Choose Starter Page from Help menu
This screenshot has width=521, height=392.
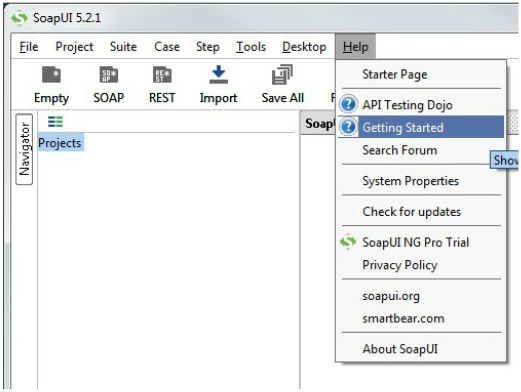tap(421, 74)
